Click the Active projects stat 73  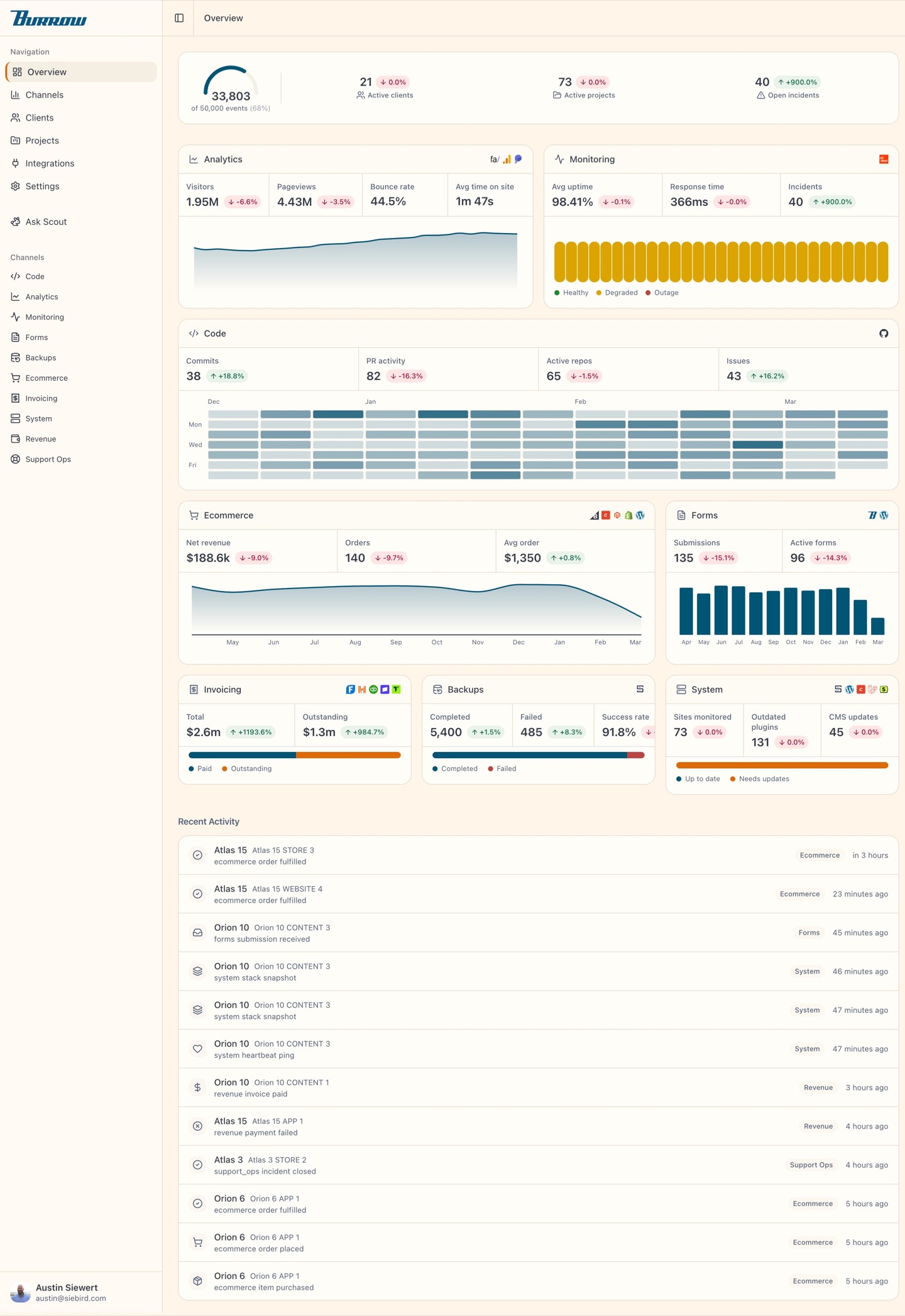point(584,88)
